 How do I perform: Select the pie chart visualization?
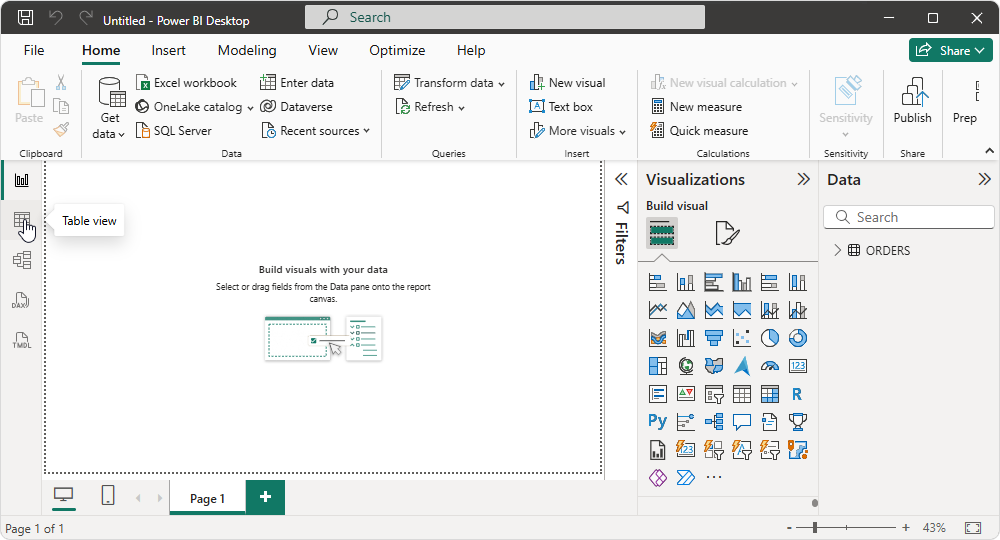[x=770, y=338]
